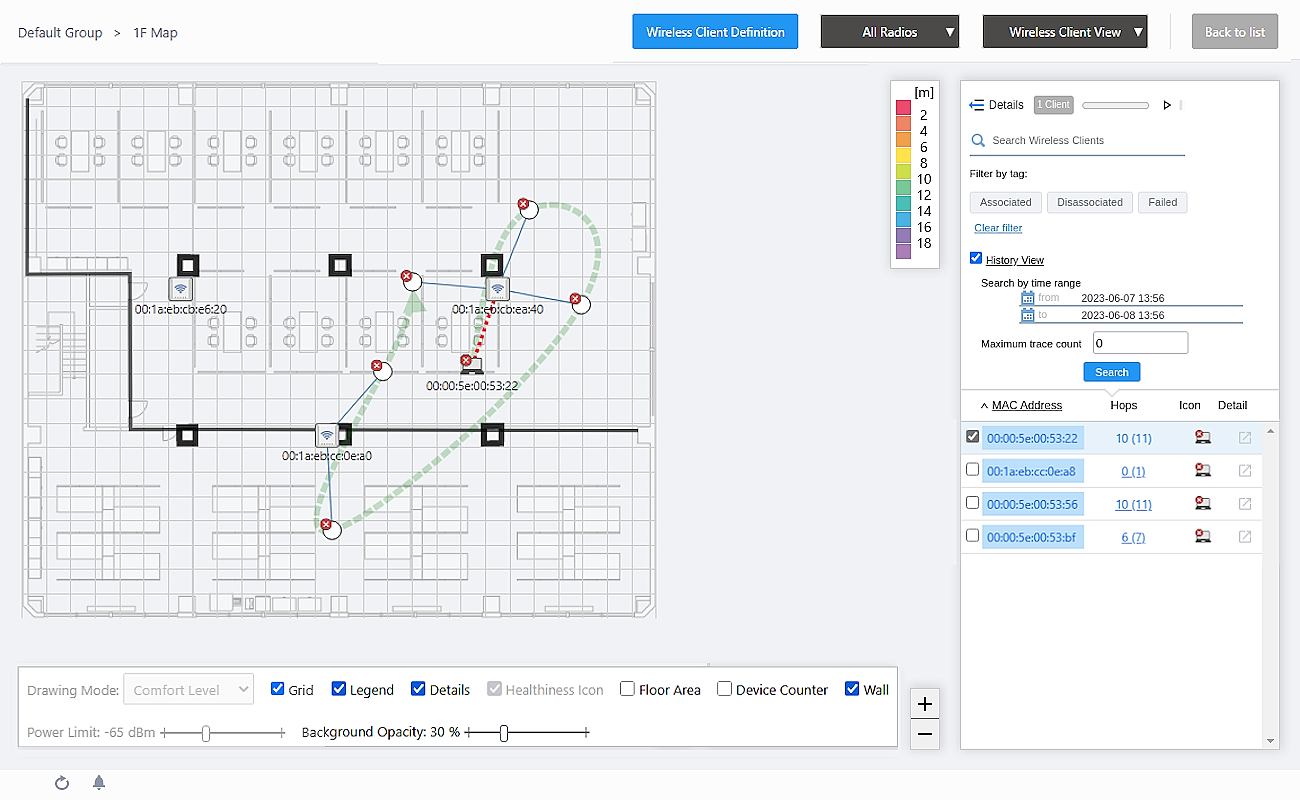
Task: Click the Wireless Client Definition button
Action: (x=715, y=32)
